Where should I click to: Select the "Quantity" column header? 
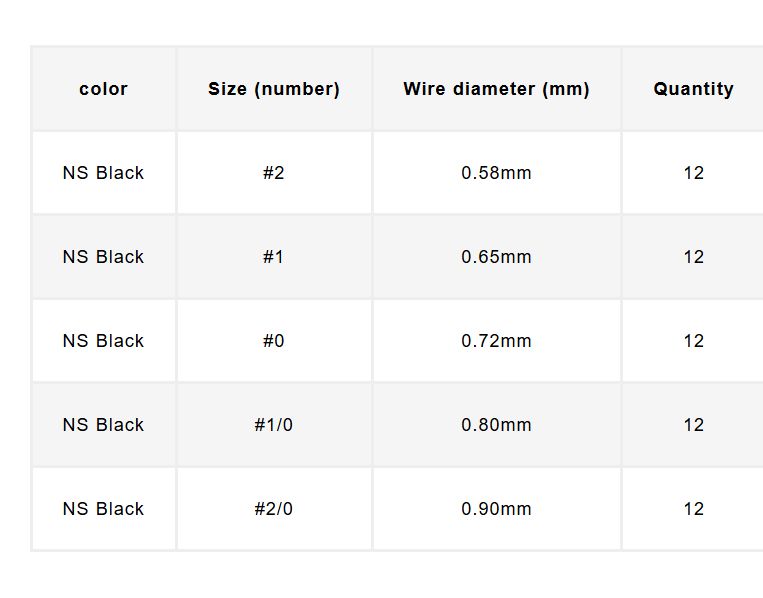point(693,89)
